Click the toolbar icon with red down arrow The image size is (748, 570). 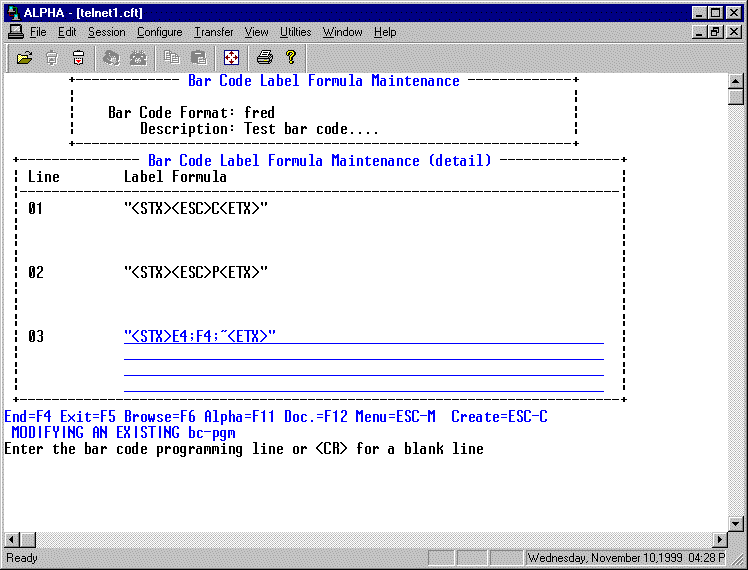[x=78, y=58]
